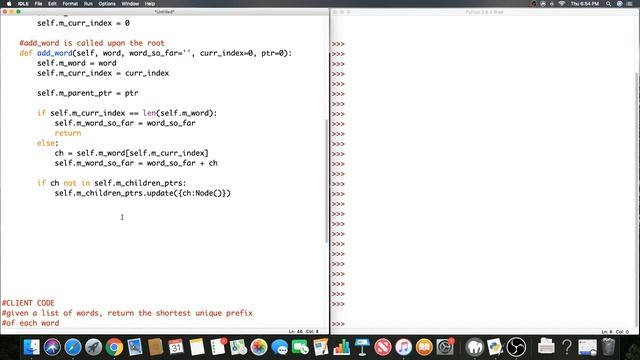Open Safari from the Dock
The image size is (640, 360).
tap(73, 347)
